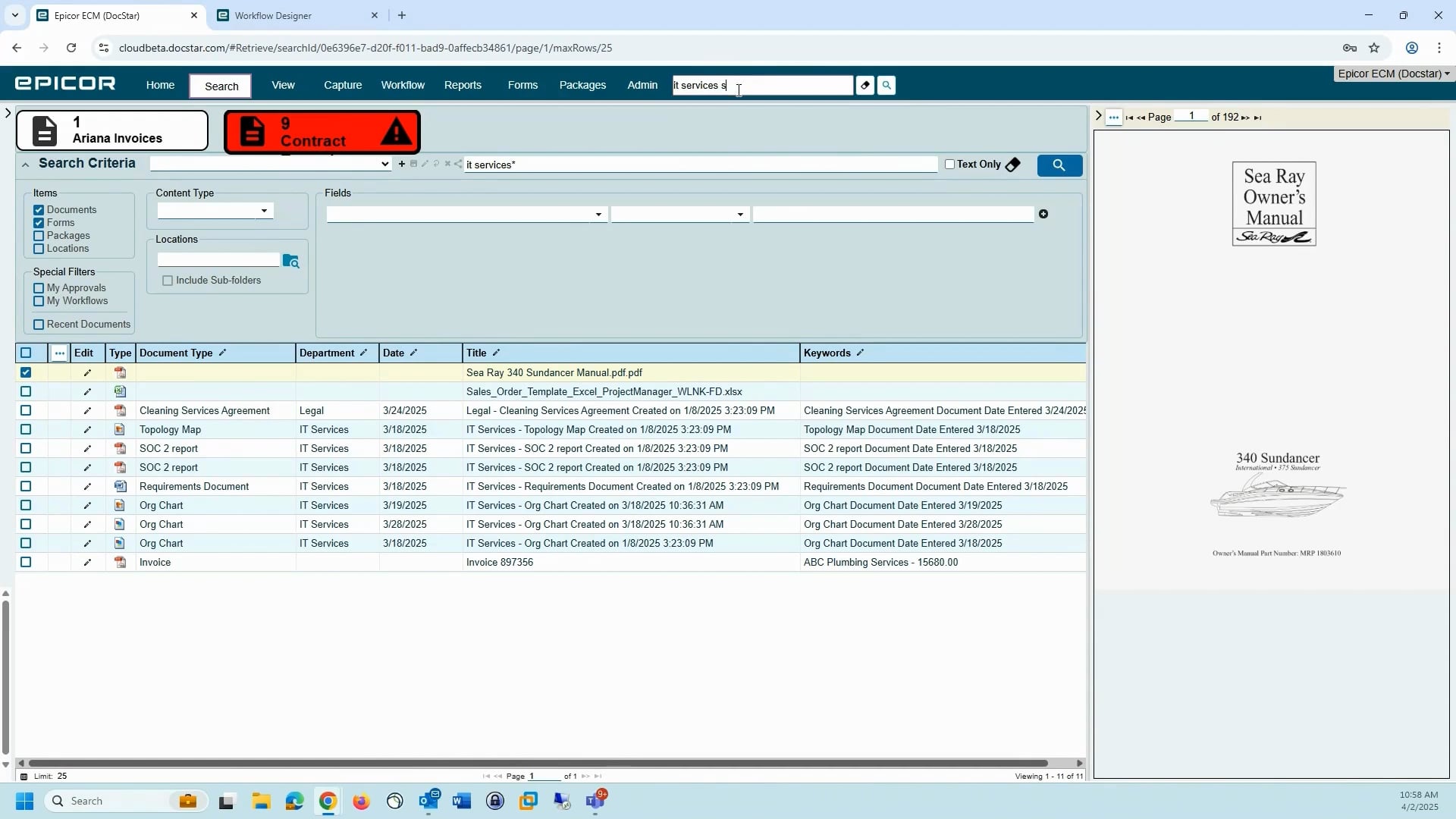Viewport: 1456px width, 819px height.
Task: Expand the saved search dropdown
Action: point(384,164)
